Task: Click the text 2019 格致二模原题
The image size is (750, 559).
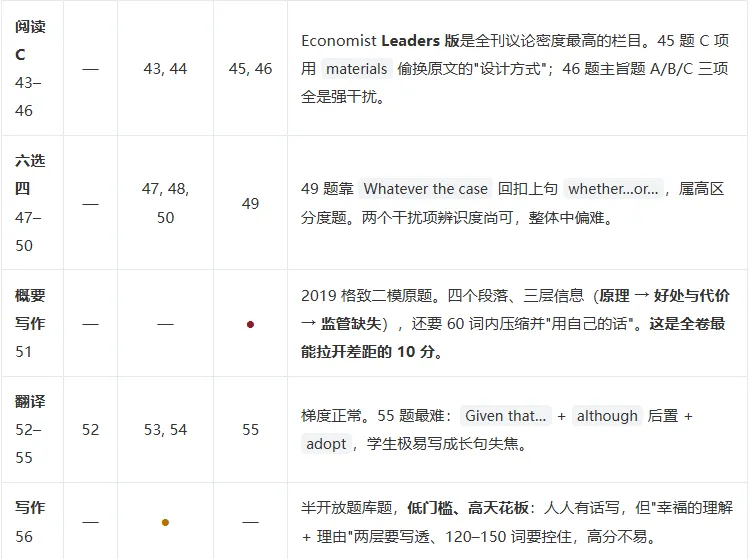Action: [366, 296]
